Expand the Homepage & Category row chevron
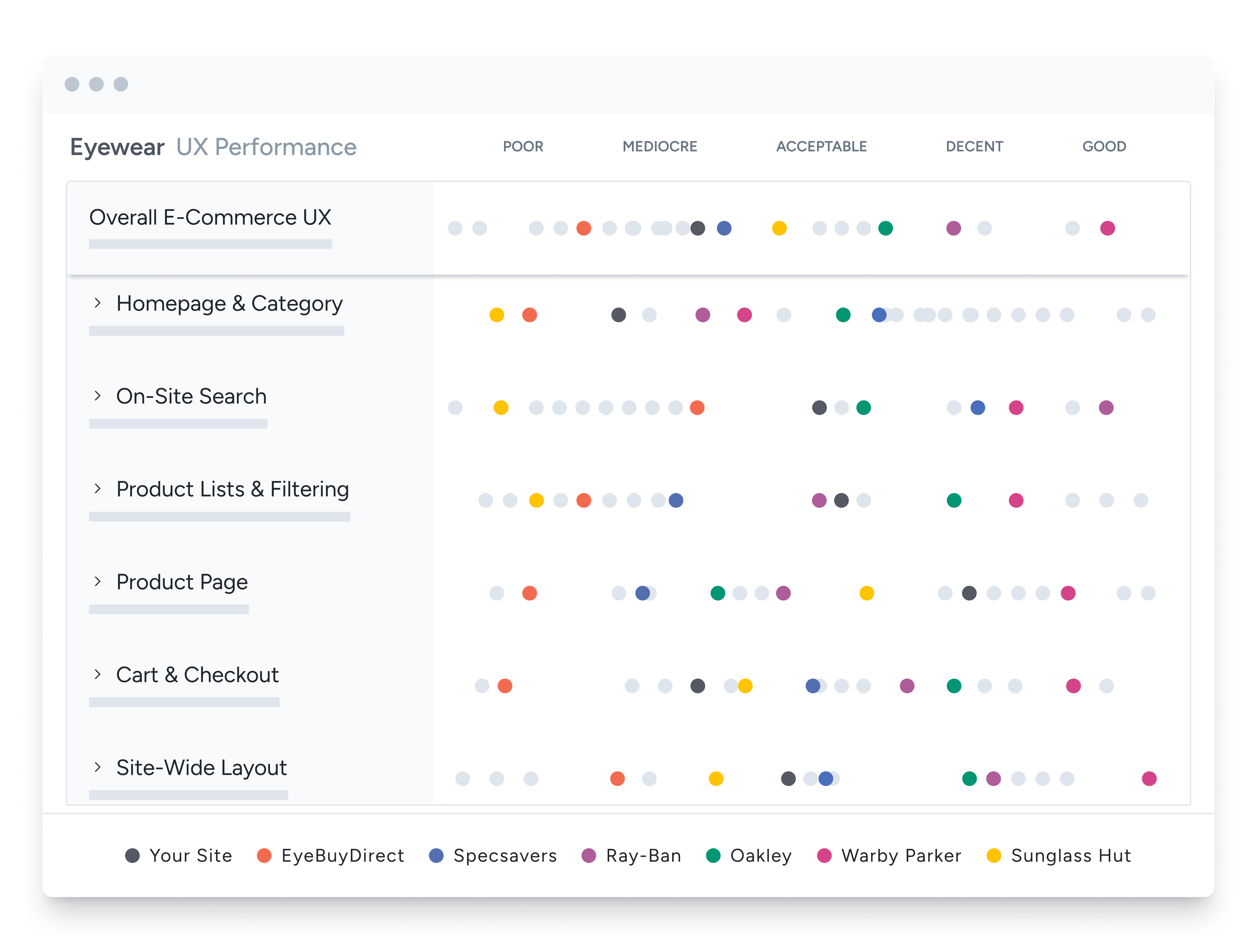This screenshot has width=1257, height=952. pyautogui.click(x=98, y=303)
